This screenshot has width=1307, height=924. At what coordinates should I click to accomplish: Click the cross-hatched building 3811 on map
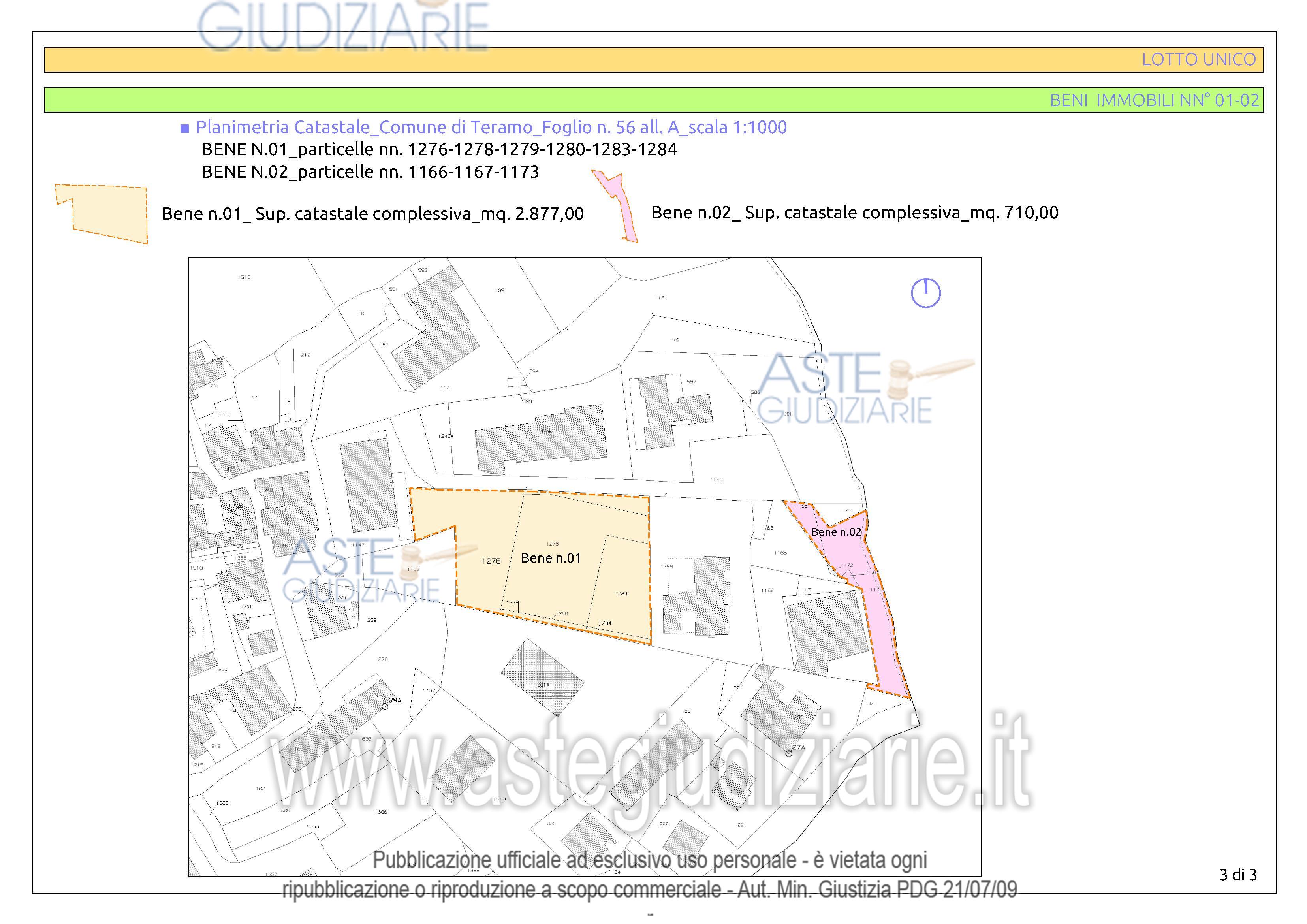[542, 675]
